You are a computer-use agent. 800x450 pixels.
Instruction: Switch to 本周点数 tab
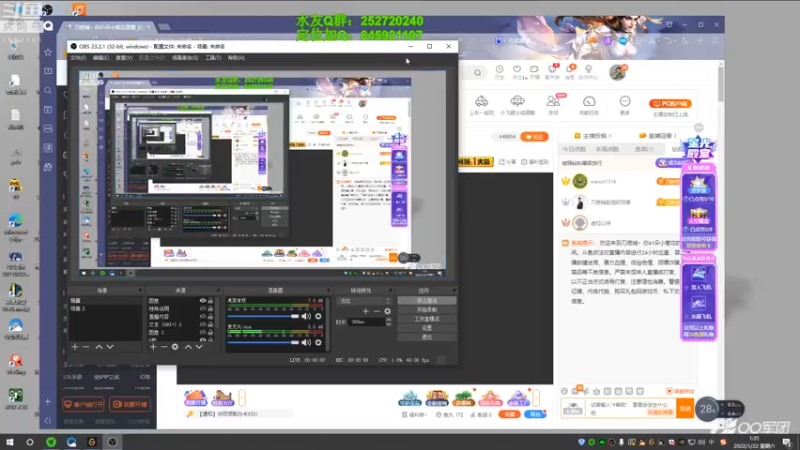[607, 149]
